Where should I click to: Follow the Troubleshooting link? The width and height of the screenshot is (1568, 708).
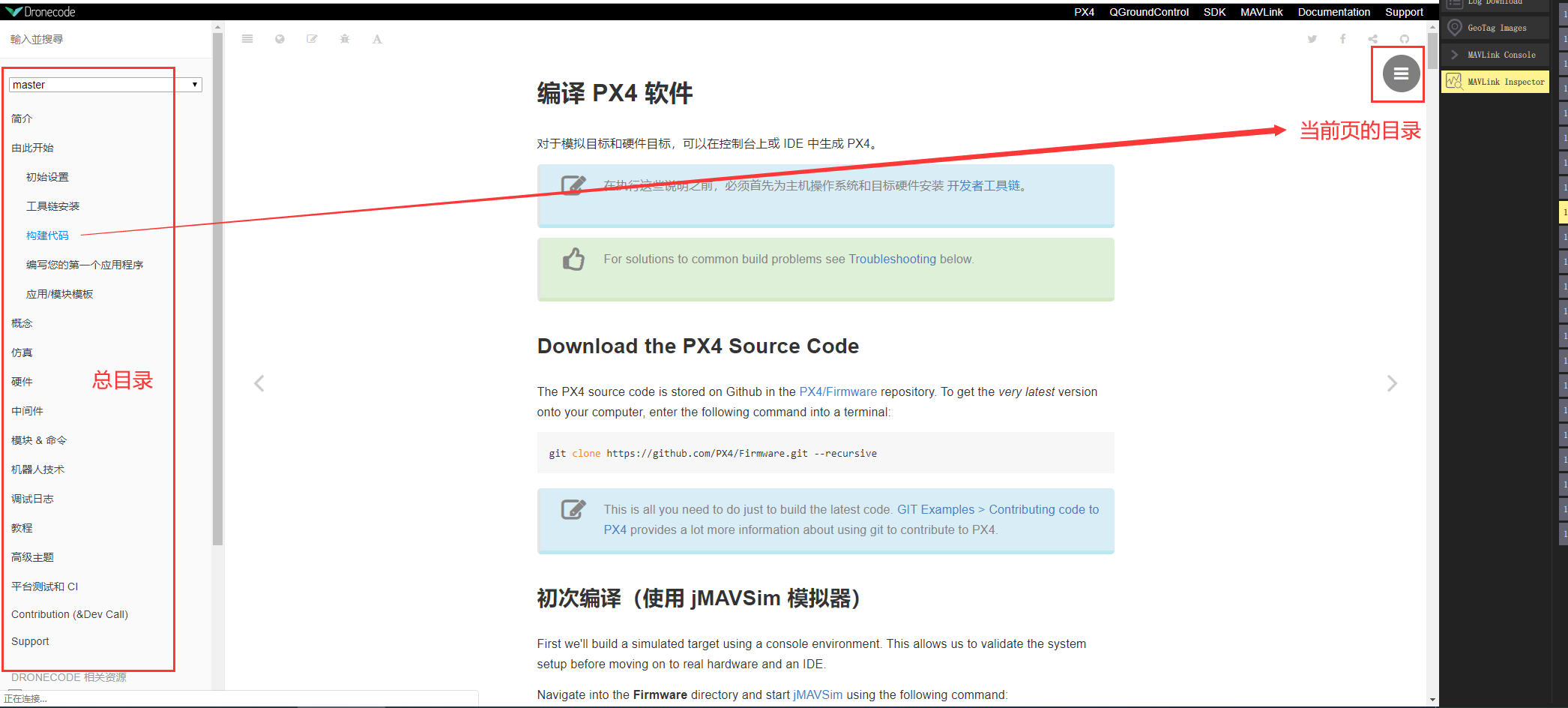point(892,259)
